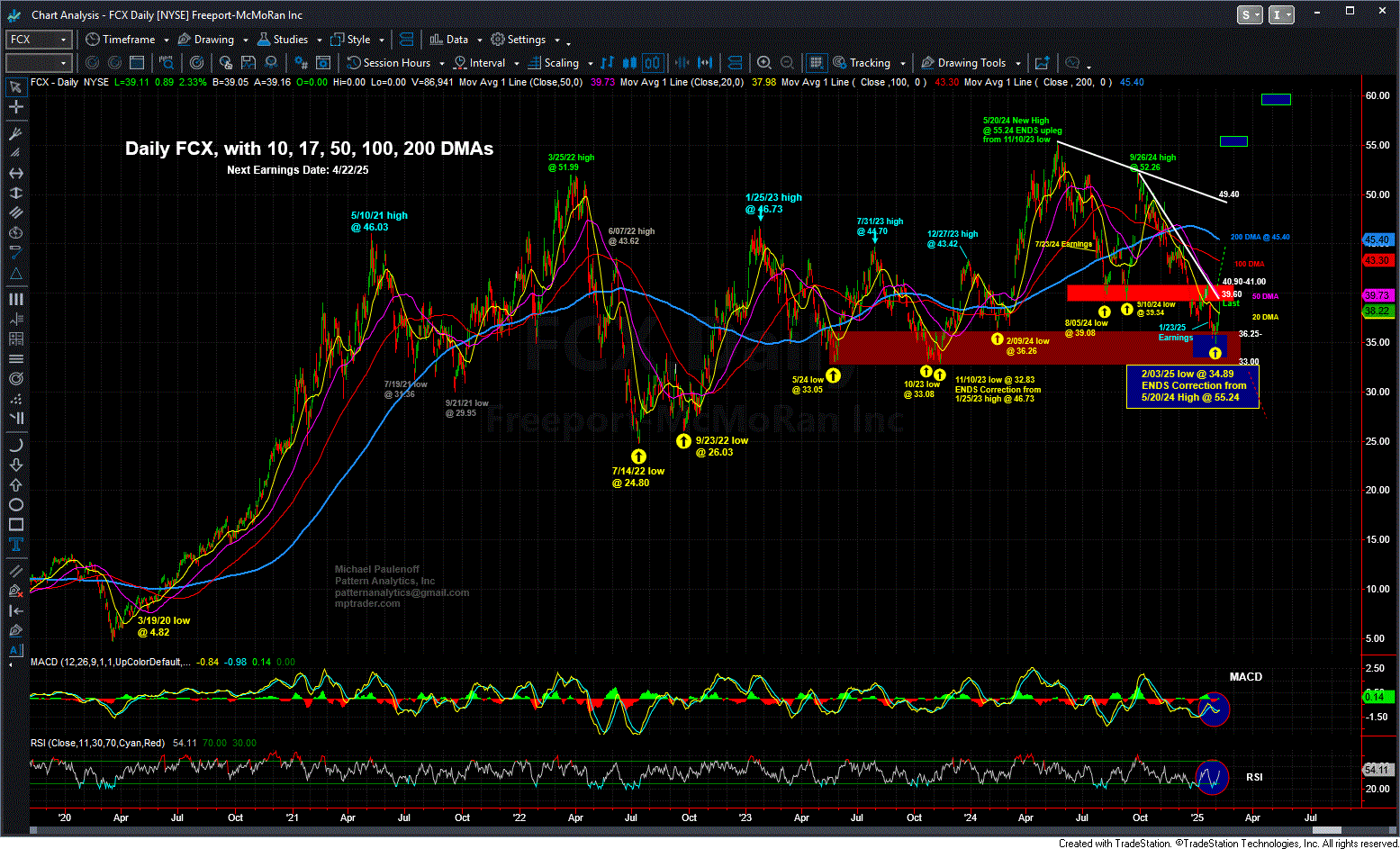Image resolution: width=1400 pixels, height=849 pixels.
Task: Click the chart share image icon
Action: pos(1042,63)
